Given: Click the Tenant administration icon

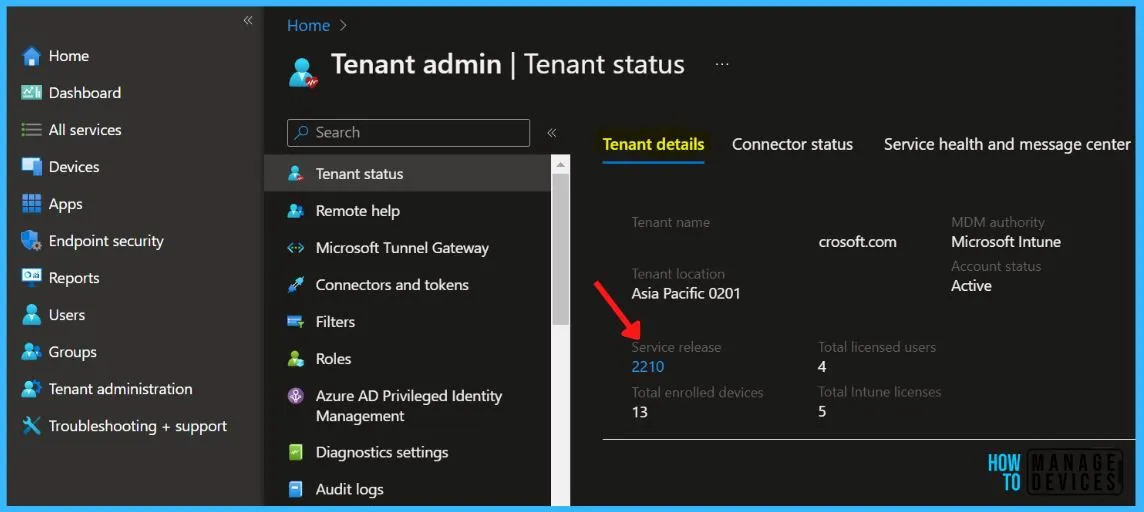Looking at the screenshot, I should 31,389.
